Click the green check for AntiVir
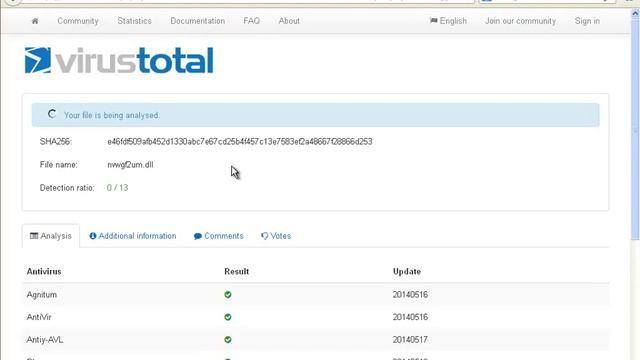 click(228, 317)
